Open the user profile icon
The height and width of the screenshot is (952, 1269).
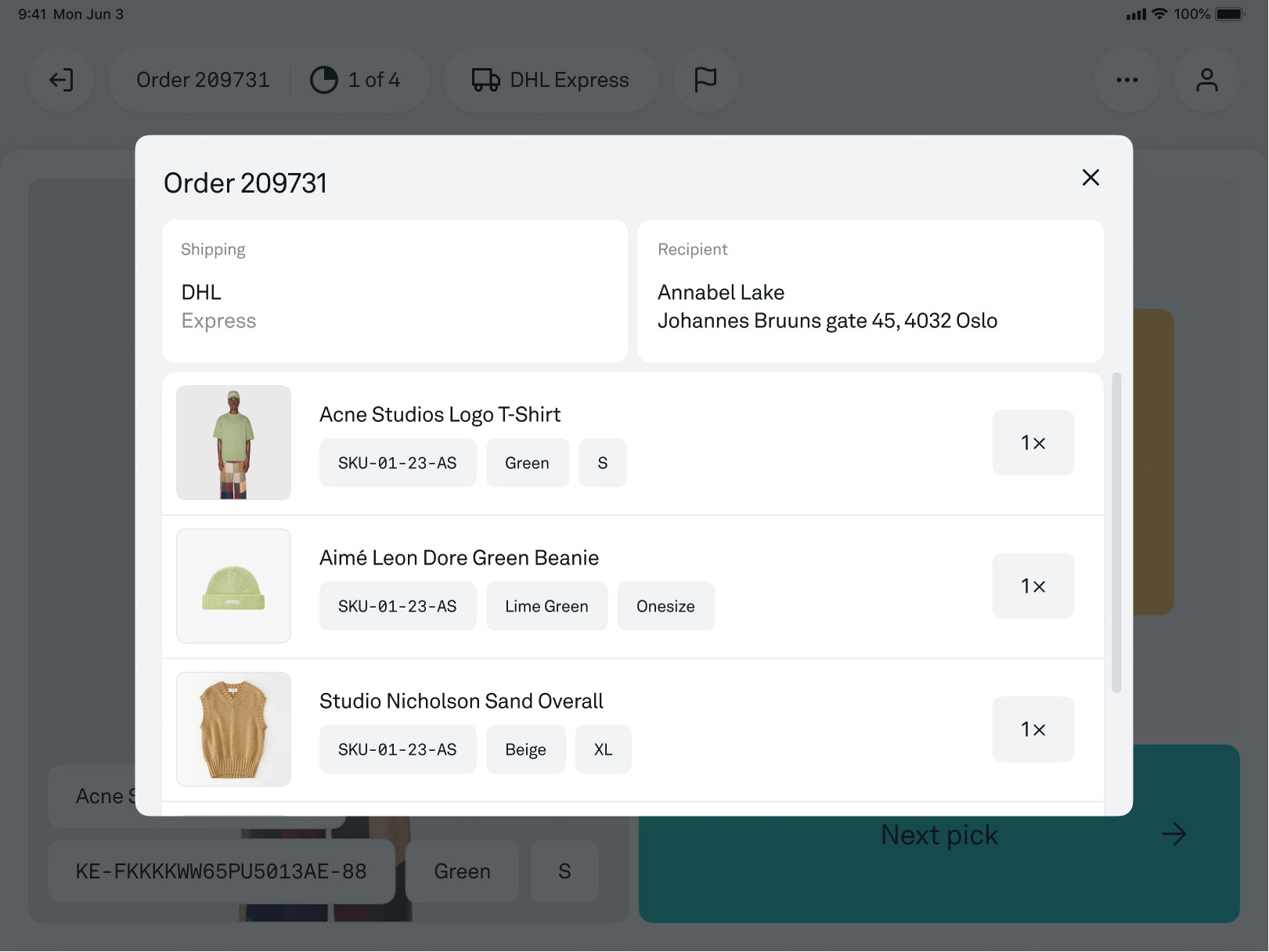coord(1207,80)
